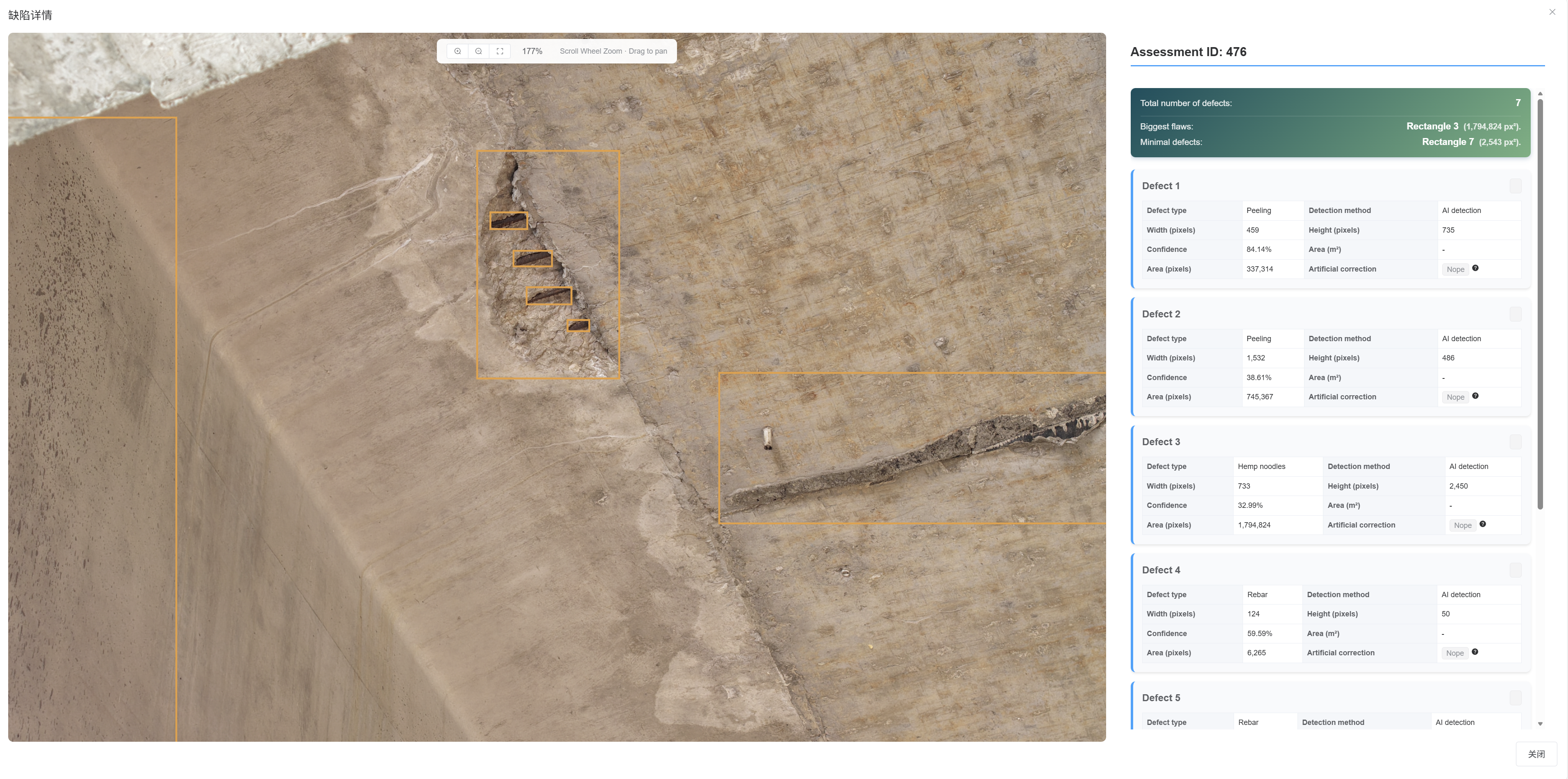Click area value 337,314
Viewport: 1568px width, 779px height.
click(1259, 269)
